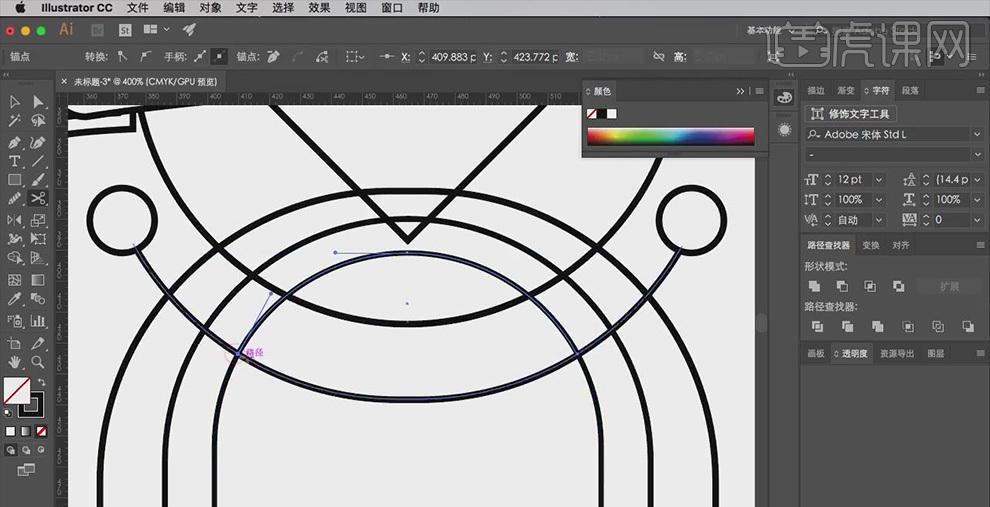Click the Intersect shape mode icon
This screenshot has width=990, height=507.
click(870, 286)
